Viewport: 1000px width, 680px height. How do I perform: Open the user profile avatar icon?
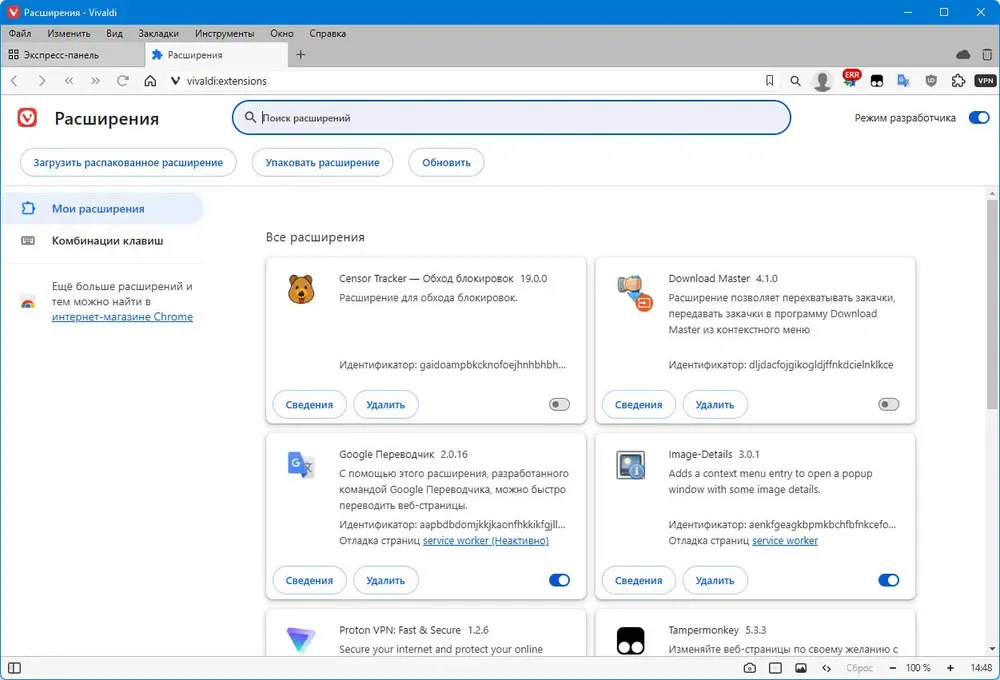(822, 81)
